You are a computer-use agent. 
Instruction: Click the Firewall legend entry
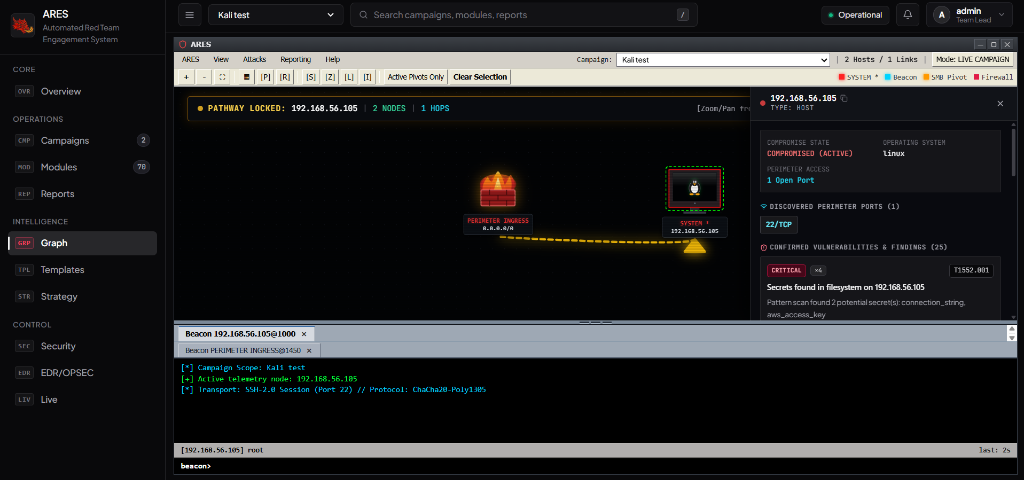pos(994,77)
